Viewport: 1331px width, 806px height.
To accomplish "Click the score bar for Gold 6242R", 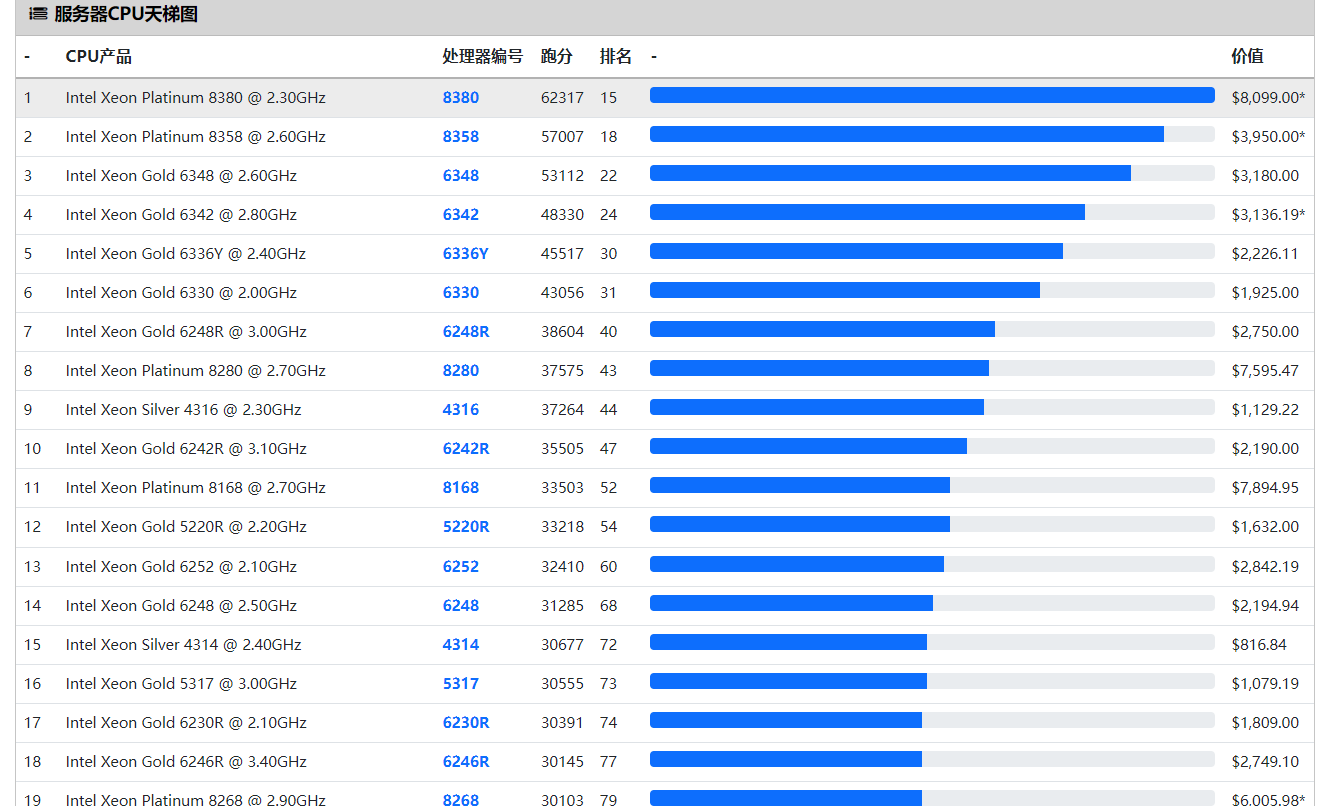I will 932,446.
